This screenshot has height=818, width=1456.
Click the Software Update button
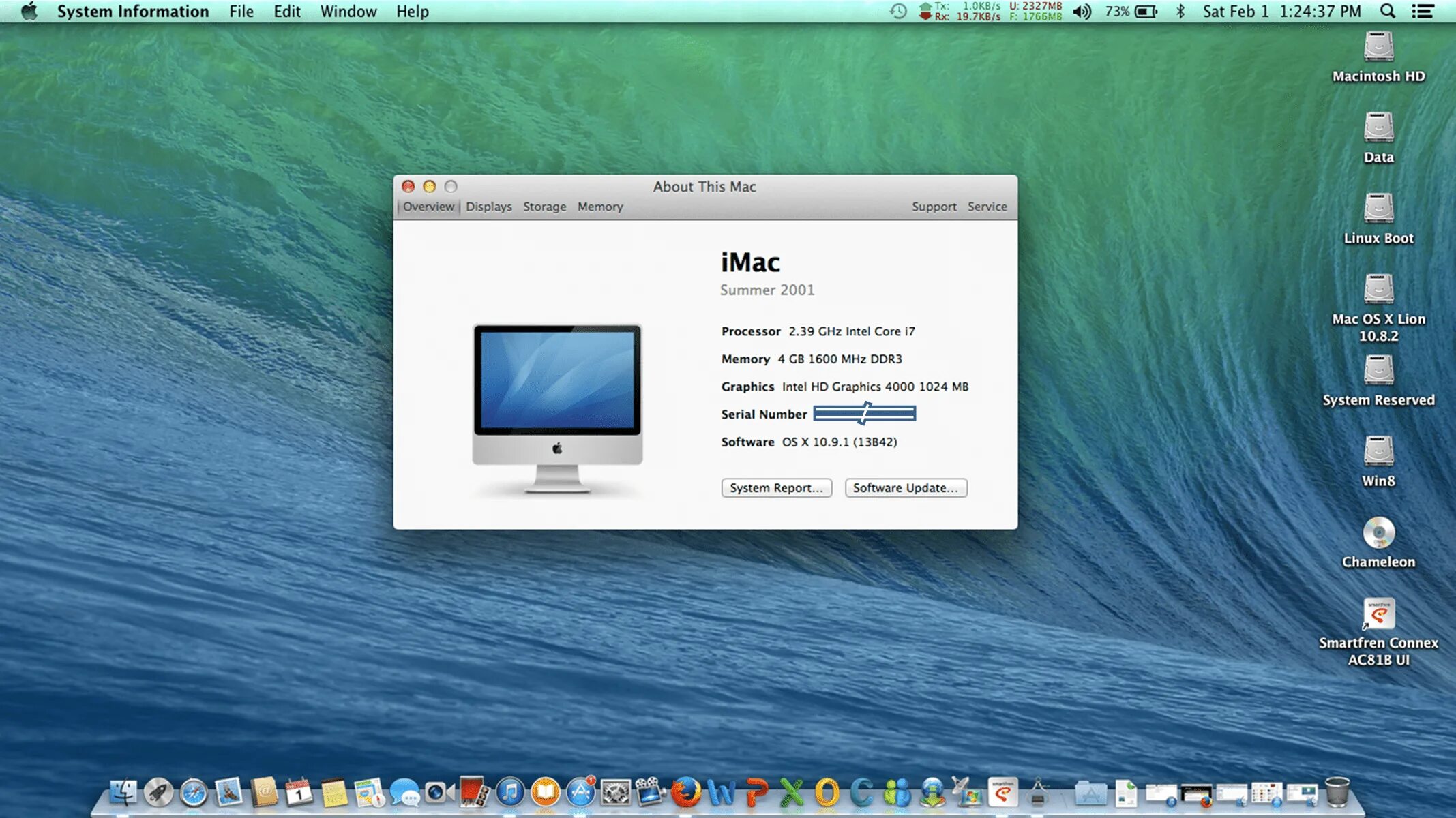(905, 488)
